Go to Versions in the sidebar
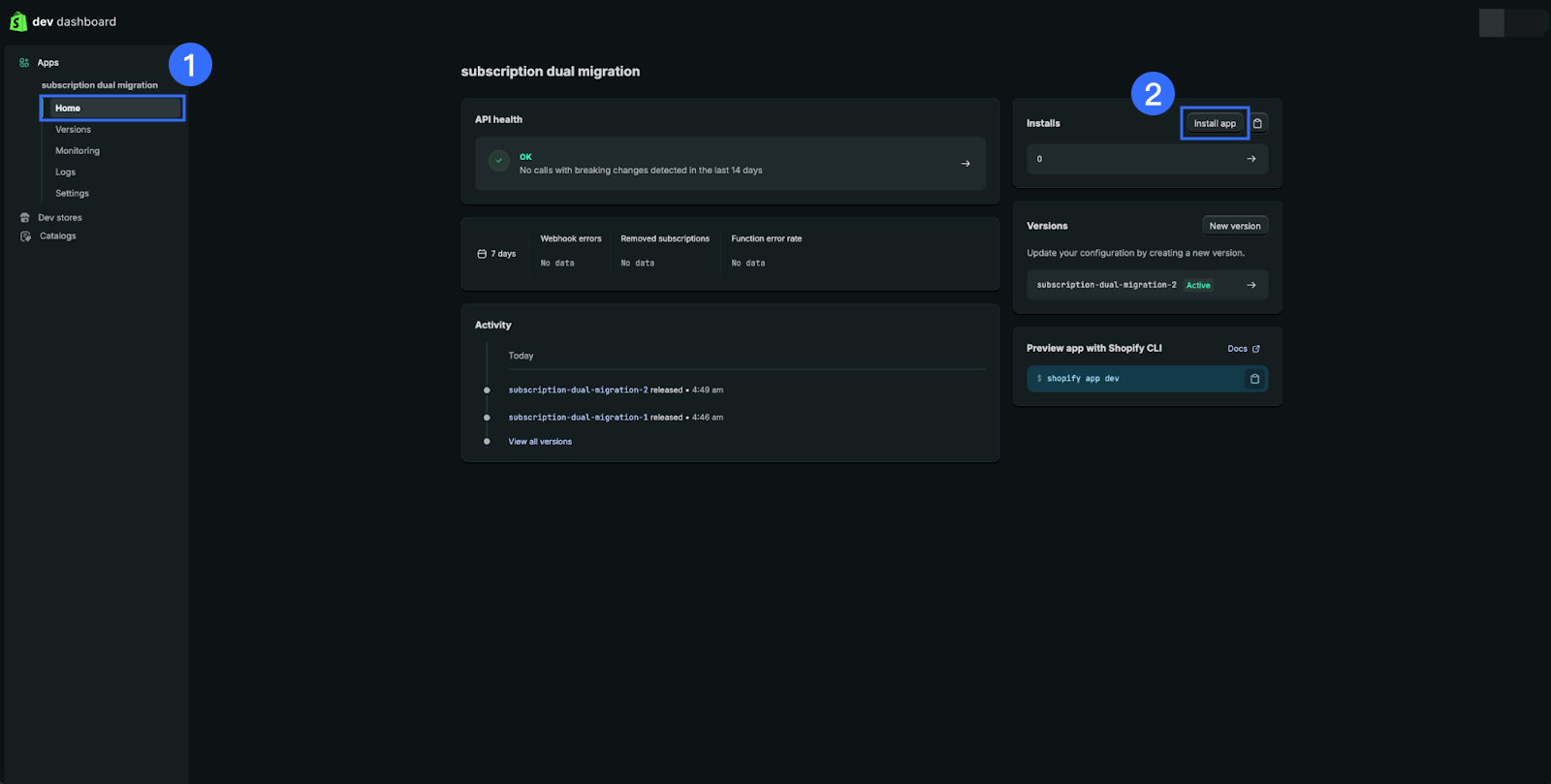Image resolution: width=1551 pixels, height=784 pixels. click(x=73, y=130)
